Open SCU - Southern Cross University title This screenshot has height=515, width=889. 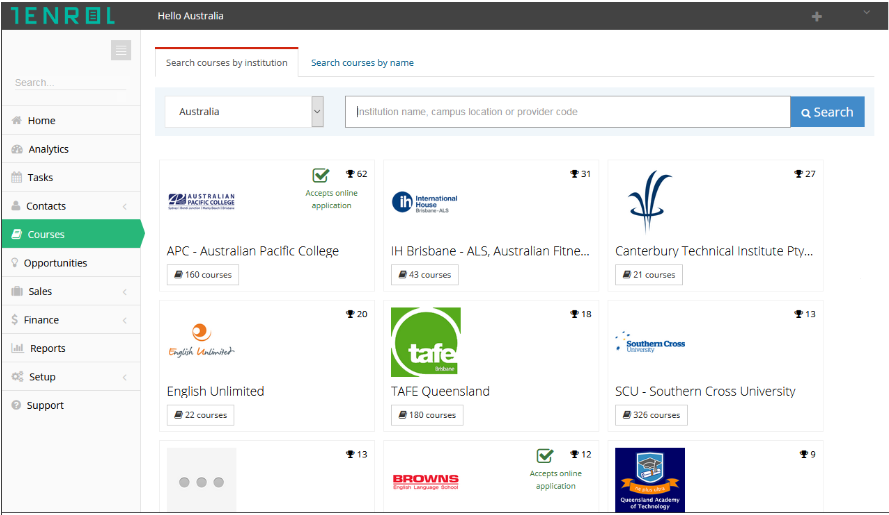click(x=705, y=391)
